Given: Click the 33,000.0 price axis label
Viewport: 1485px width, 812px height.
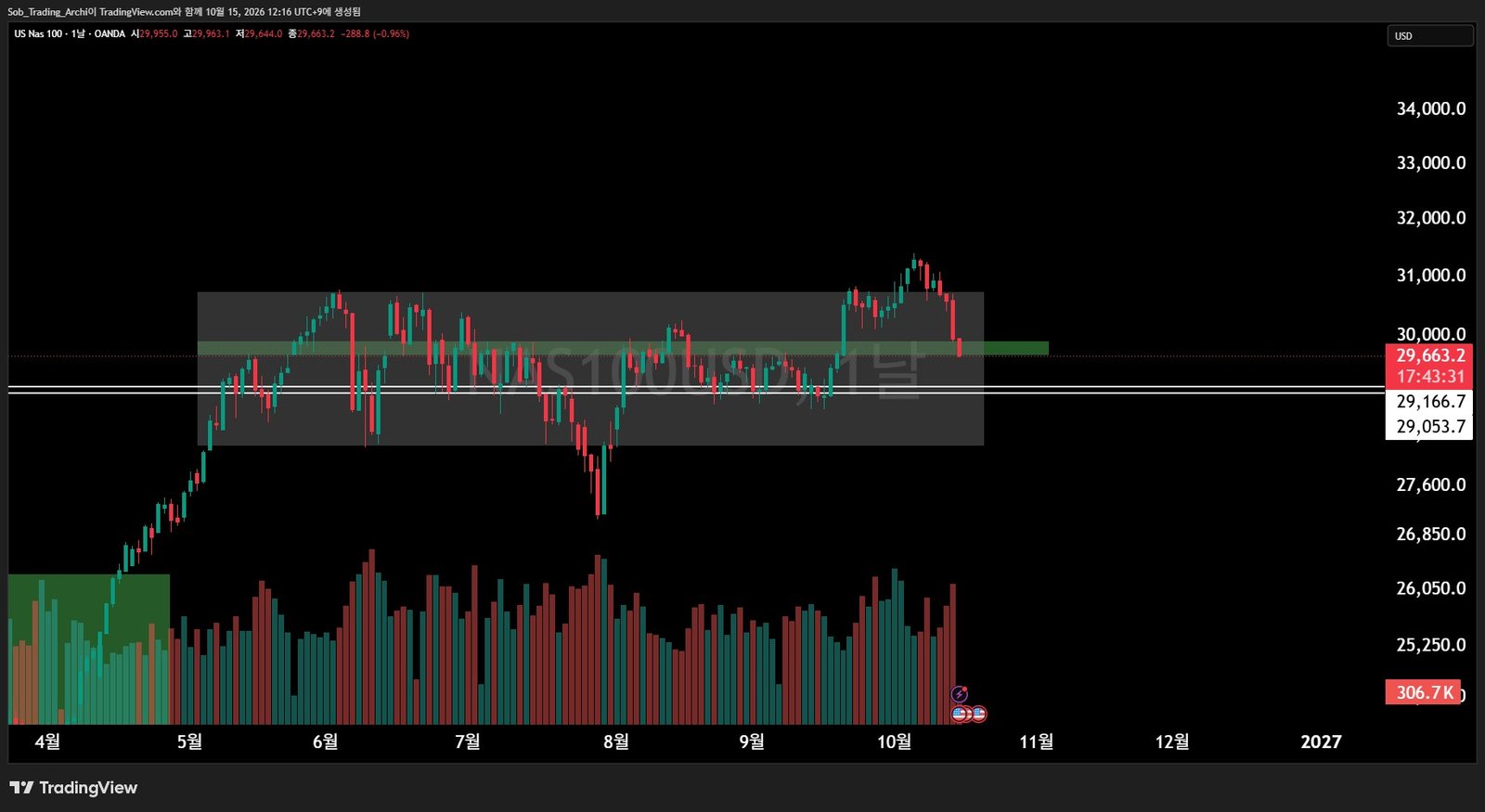Looking at the screenshot, I should 1431,162.
